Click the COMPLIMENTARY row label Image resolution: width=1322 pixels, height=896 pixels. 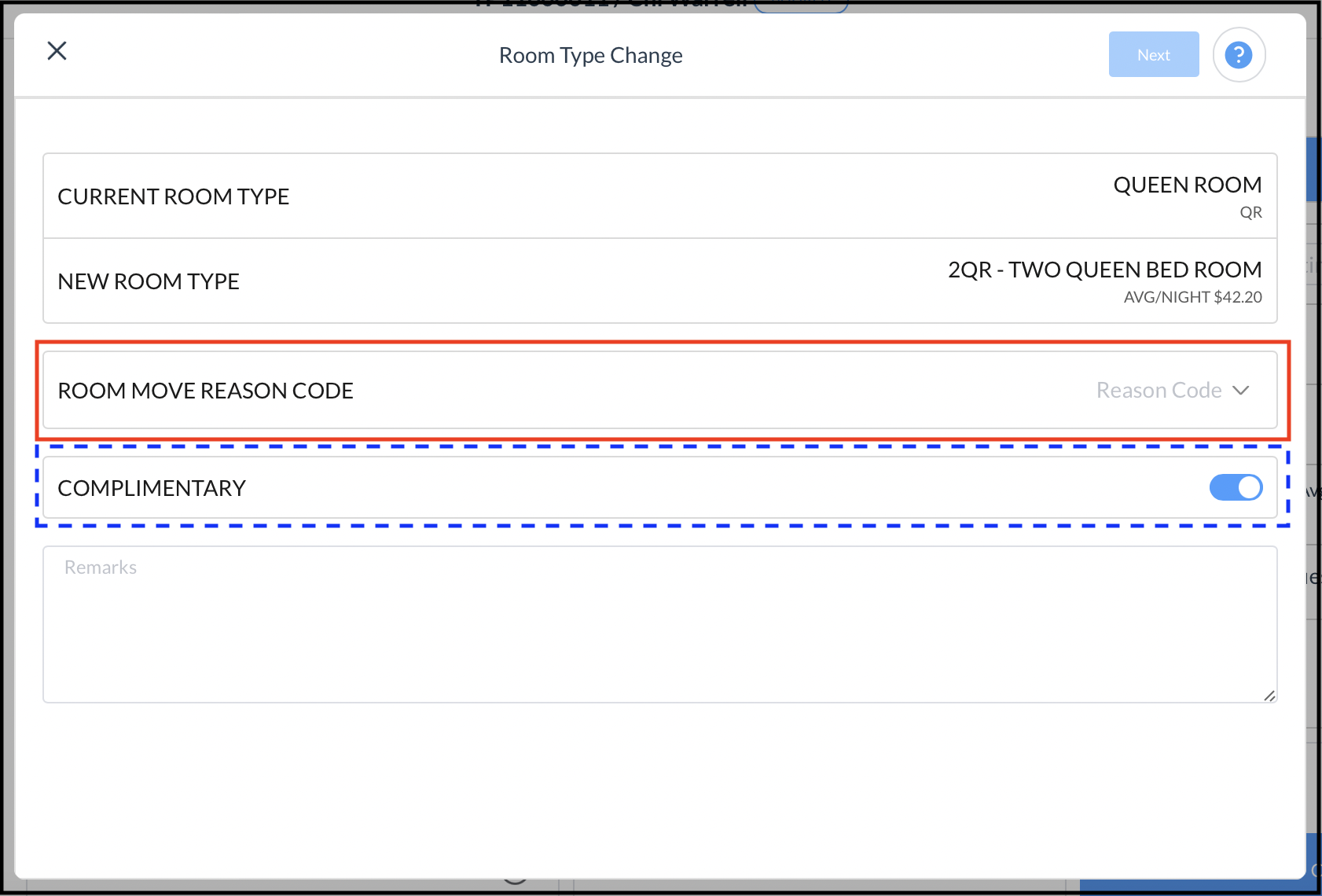tap(152, 487)
